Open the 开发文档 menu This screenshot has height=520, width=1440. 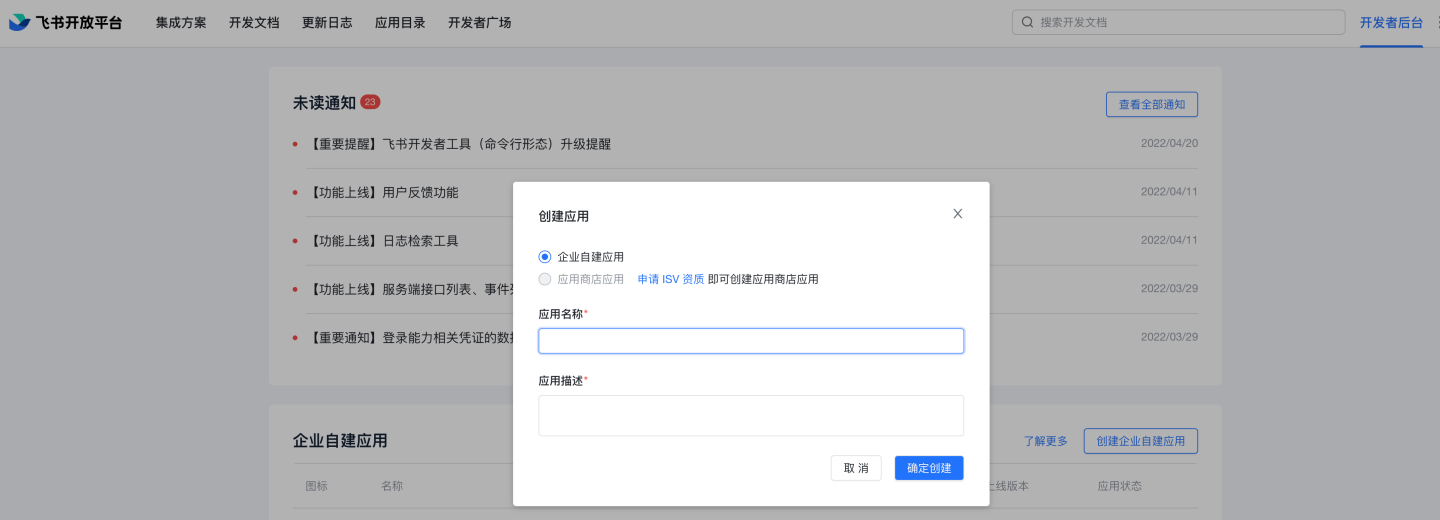tap(254, 22)
